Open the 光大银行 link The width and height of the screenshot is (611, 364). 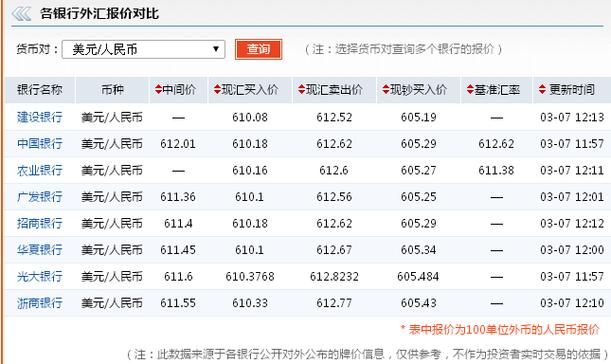coord(40,276)
